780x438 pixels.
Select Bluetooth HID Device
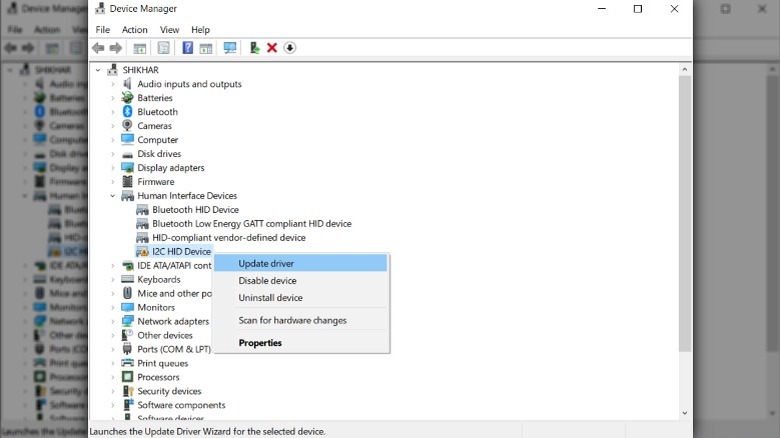[x=195, y=210]
